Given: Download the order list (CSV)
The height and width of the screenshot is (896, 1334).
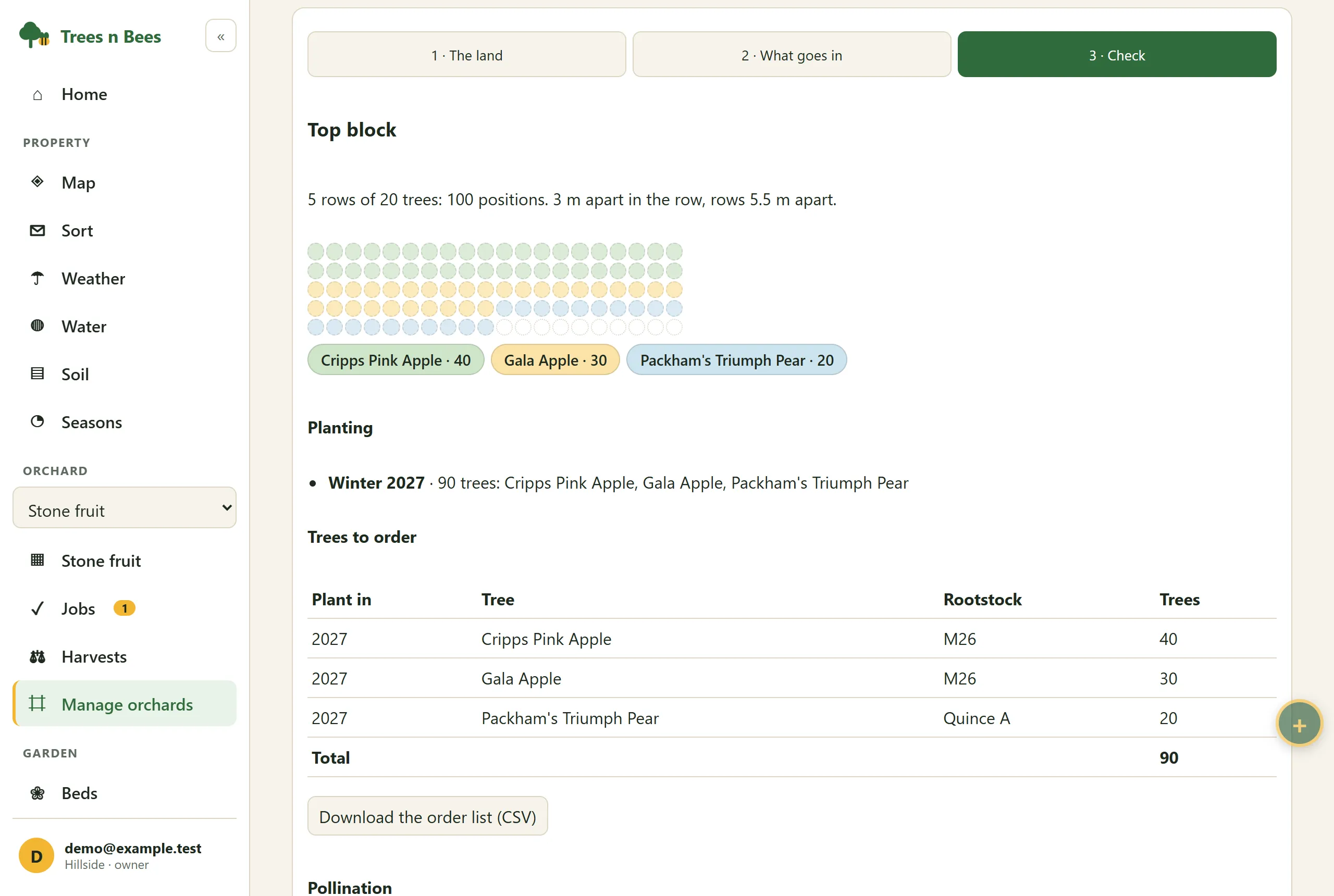Looking at the screenshot, I should click(x=427, y=816).
